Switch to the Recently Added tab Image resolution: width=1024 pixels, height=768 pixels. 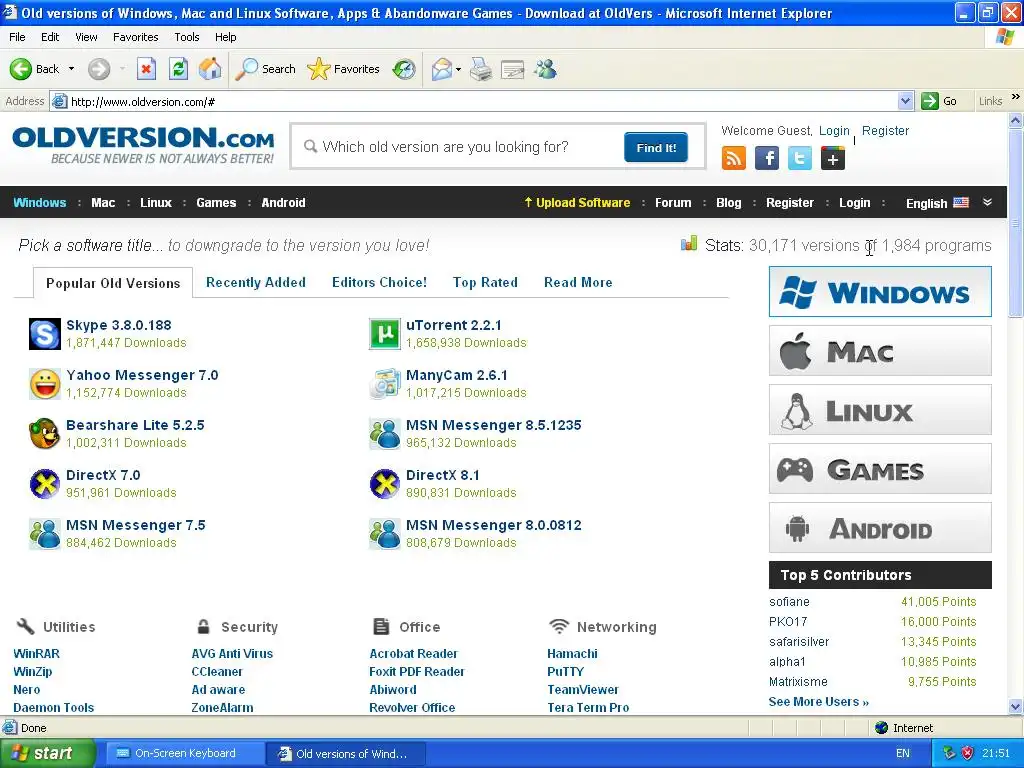tap(255, 282)
